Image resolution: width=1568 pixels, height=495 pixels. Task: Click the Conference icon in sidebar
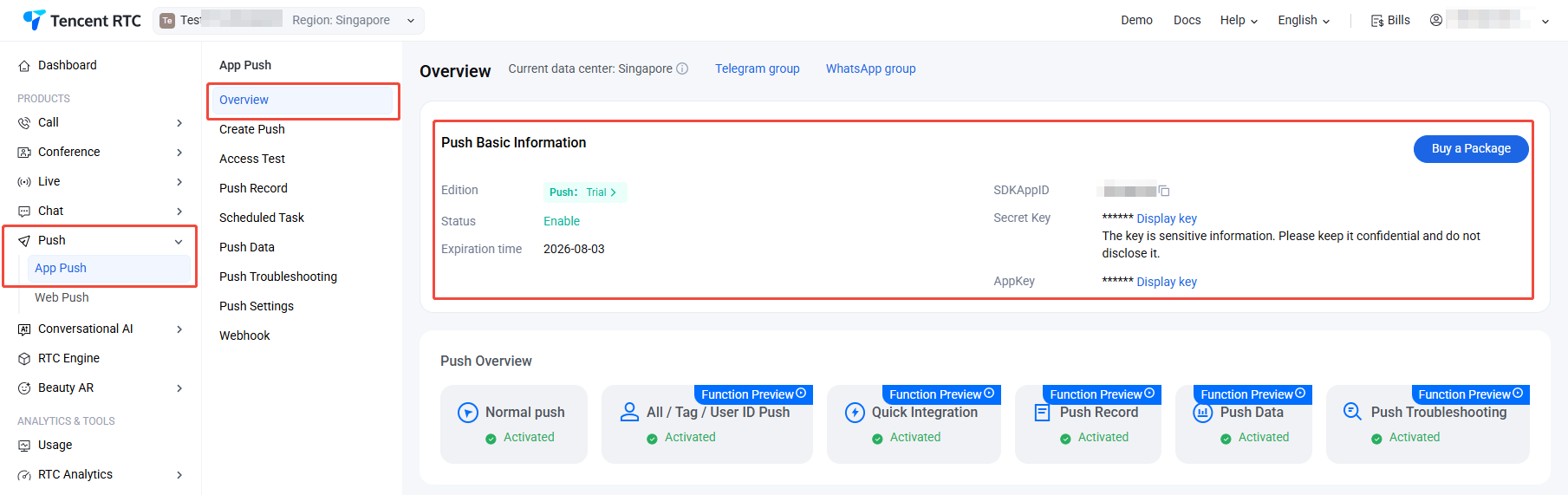click(x=24, y=153)
